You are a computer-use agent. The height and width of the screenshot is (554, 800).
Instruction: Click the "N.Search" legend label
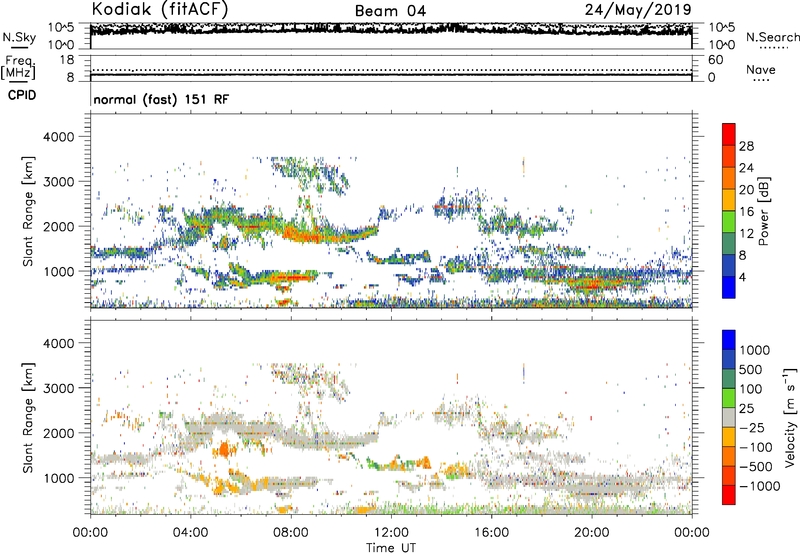coord(773,37)
